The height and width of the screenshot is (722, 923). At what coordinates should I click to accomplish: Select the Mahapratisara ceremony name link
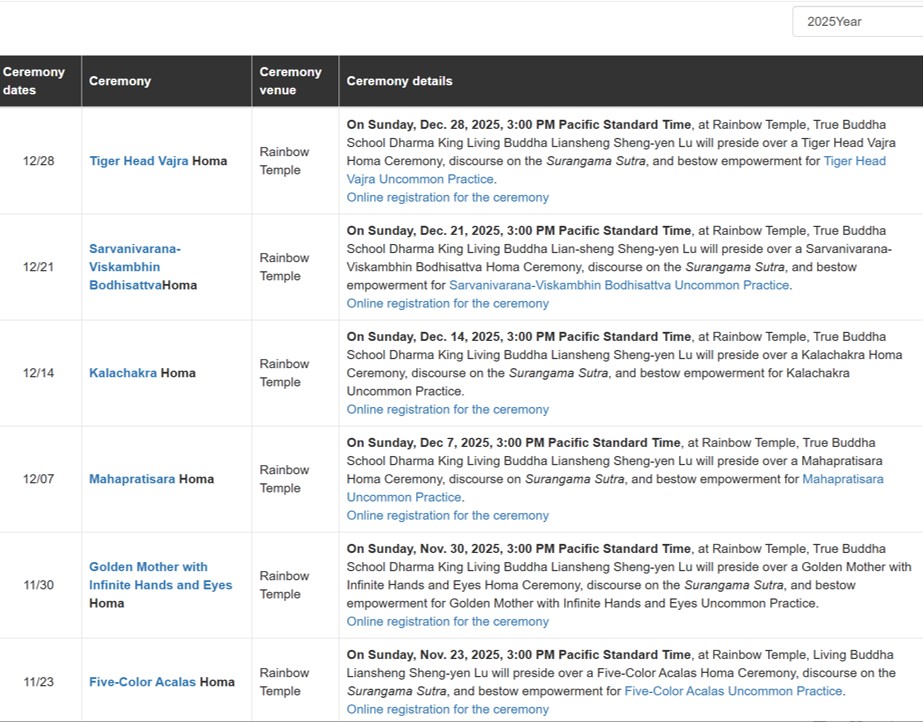[131, 479]
